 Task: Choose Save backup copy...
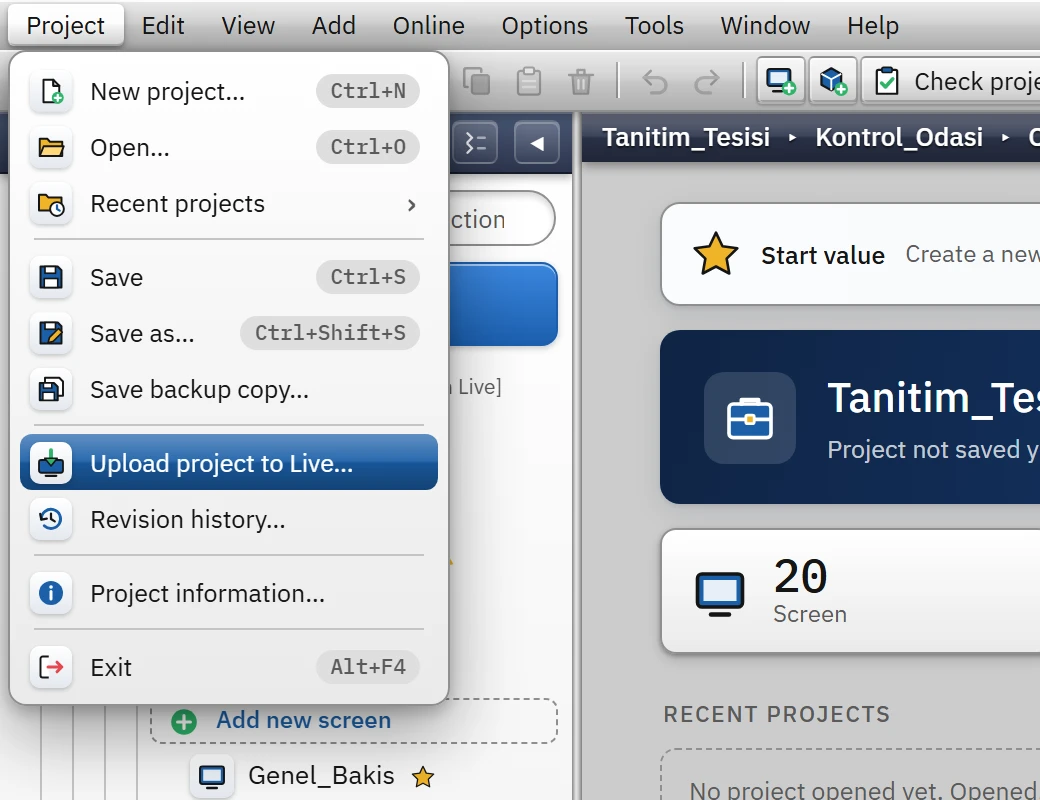coord(229,389)
